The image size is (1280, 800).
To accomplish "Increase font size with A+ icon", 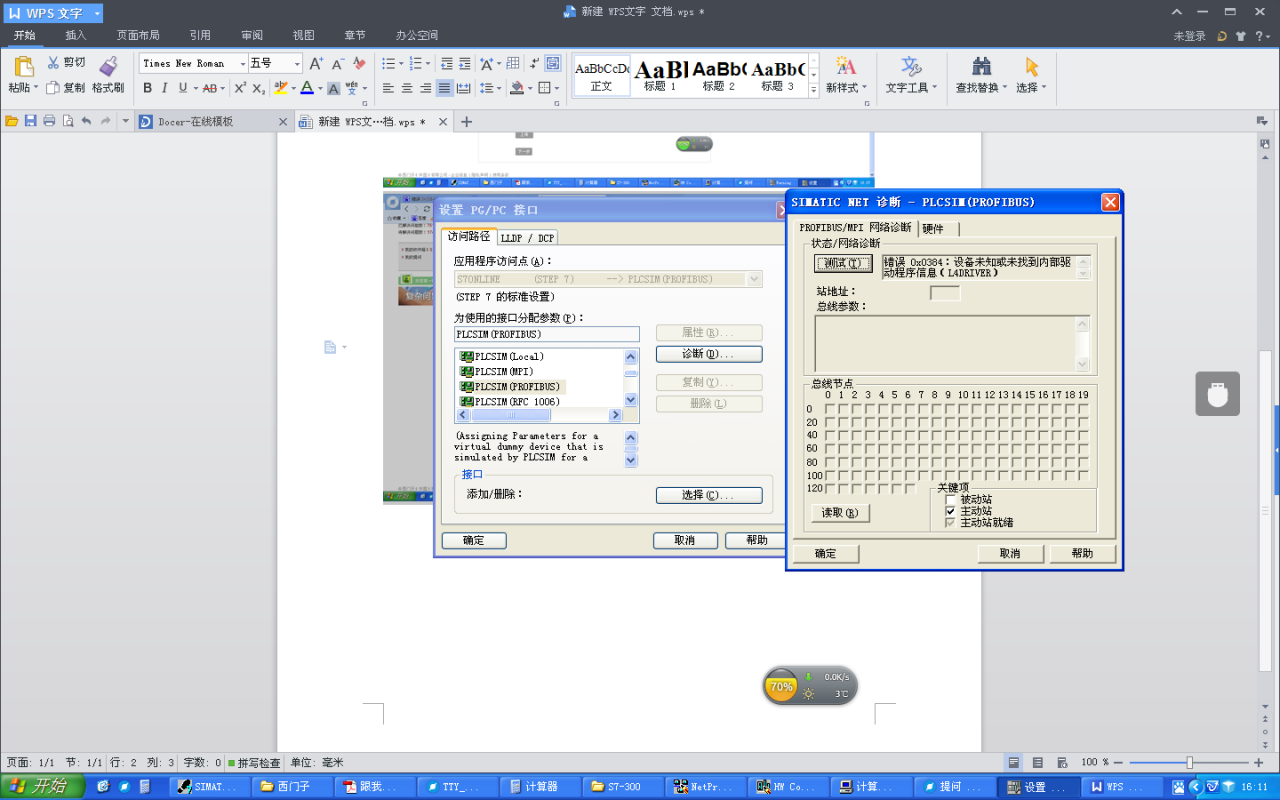I will click(x=316, y=63).
